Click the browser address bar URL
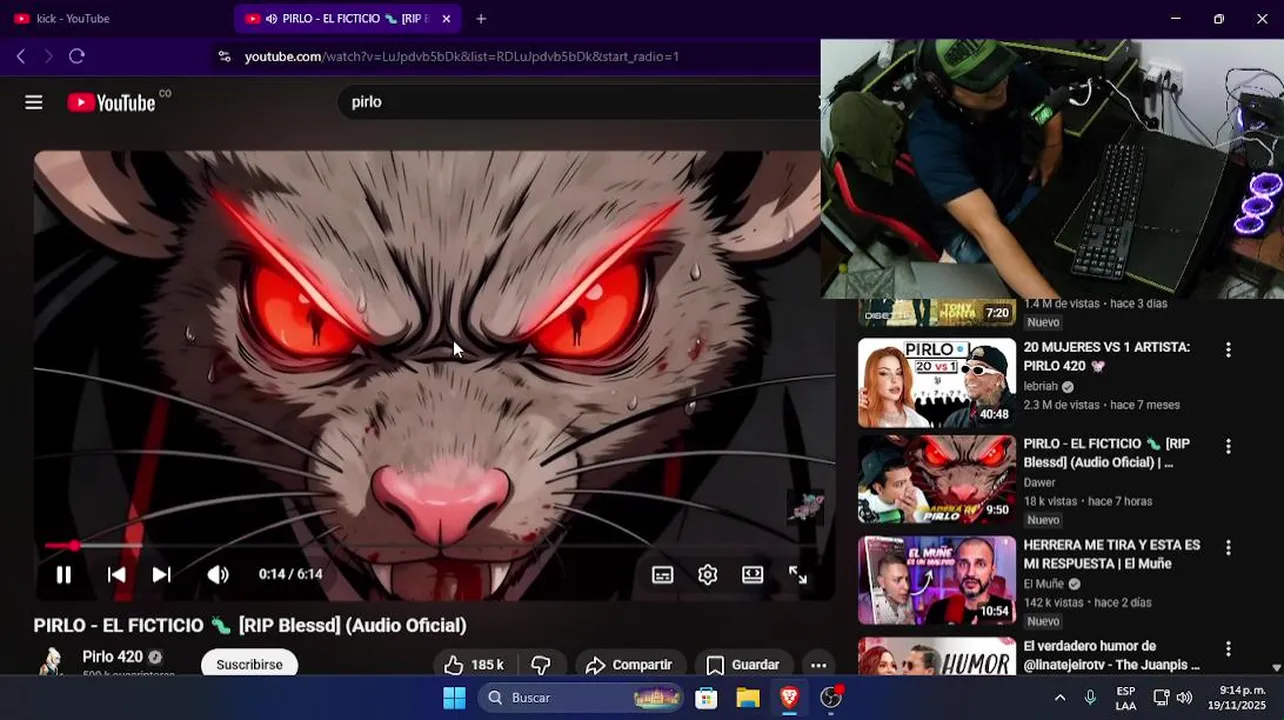Viewport: 1284px width, 720px height. tap(462, 57)
